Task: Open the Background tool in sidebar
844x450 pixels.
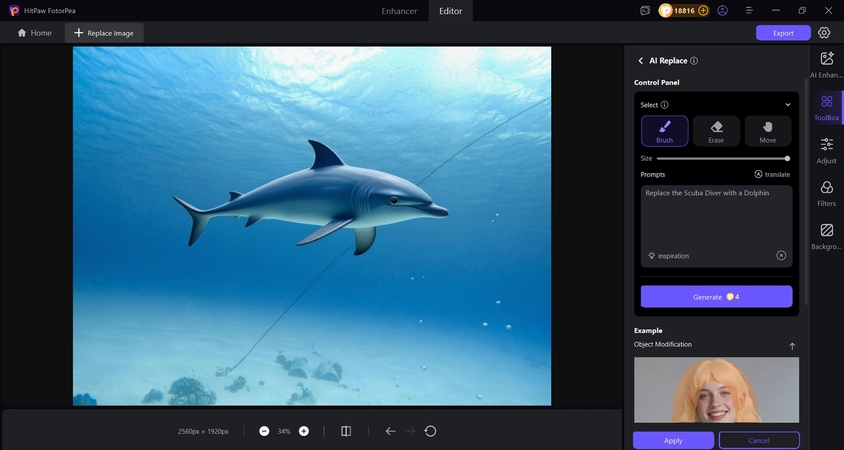Action: [x=827, y=236]
